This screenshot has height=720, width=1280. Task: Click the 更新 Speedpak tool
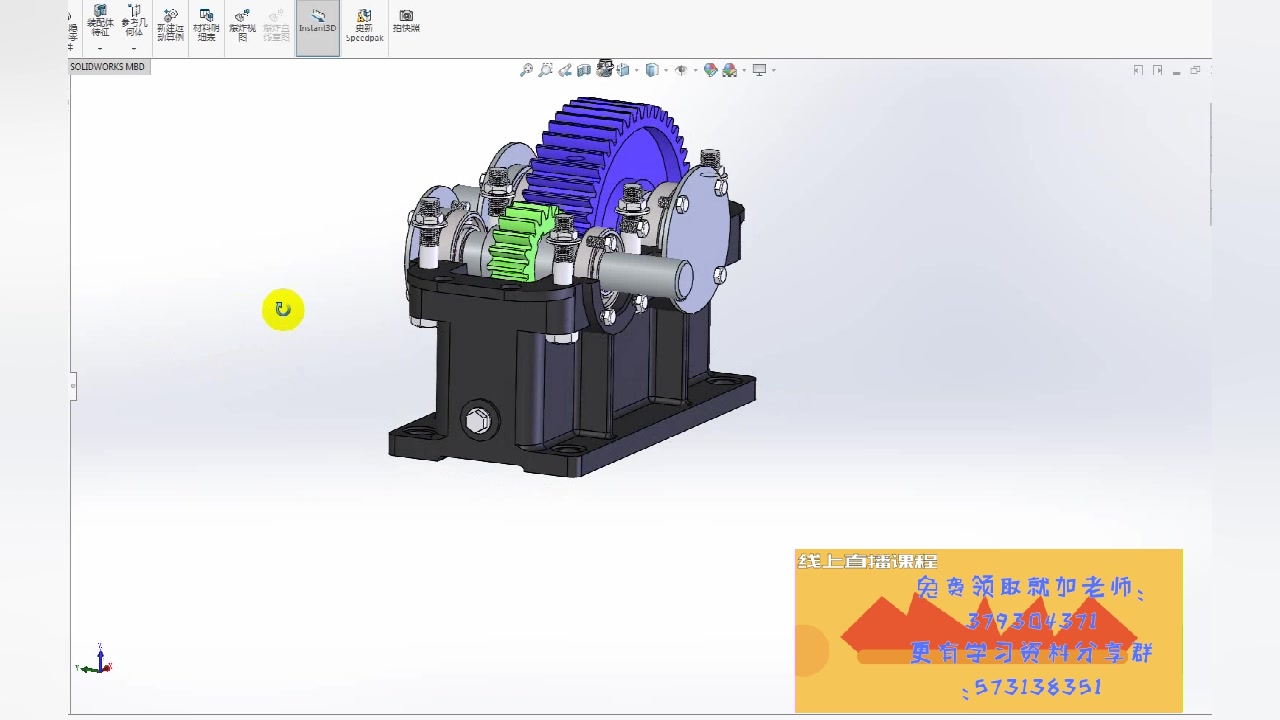(x=364, y=25)
